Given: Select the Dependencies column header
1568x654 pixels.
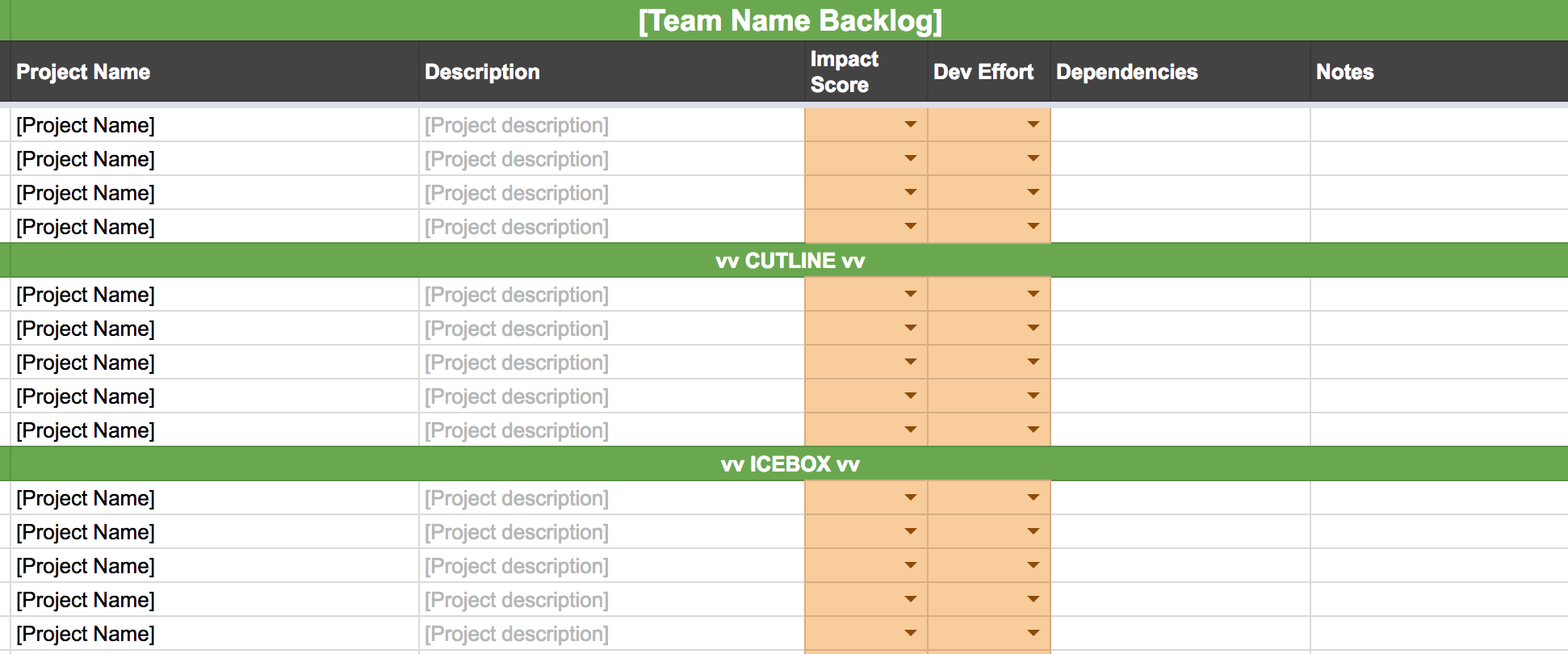Looking at the screenshot, I should pos(1180,71).
